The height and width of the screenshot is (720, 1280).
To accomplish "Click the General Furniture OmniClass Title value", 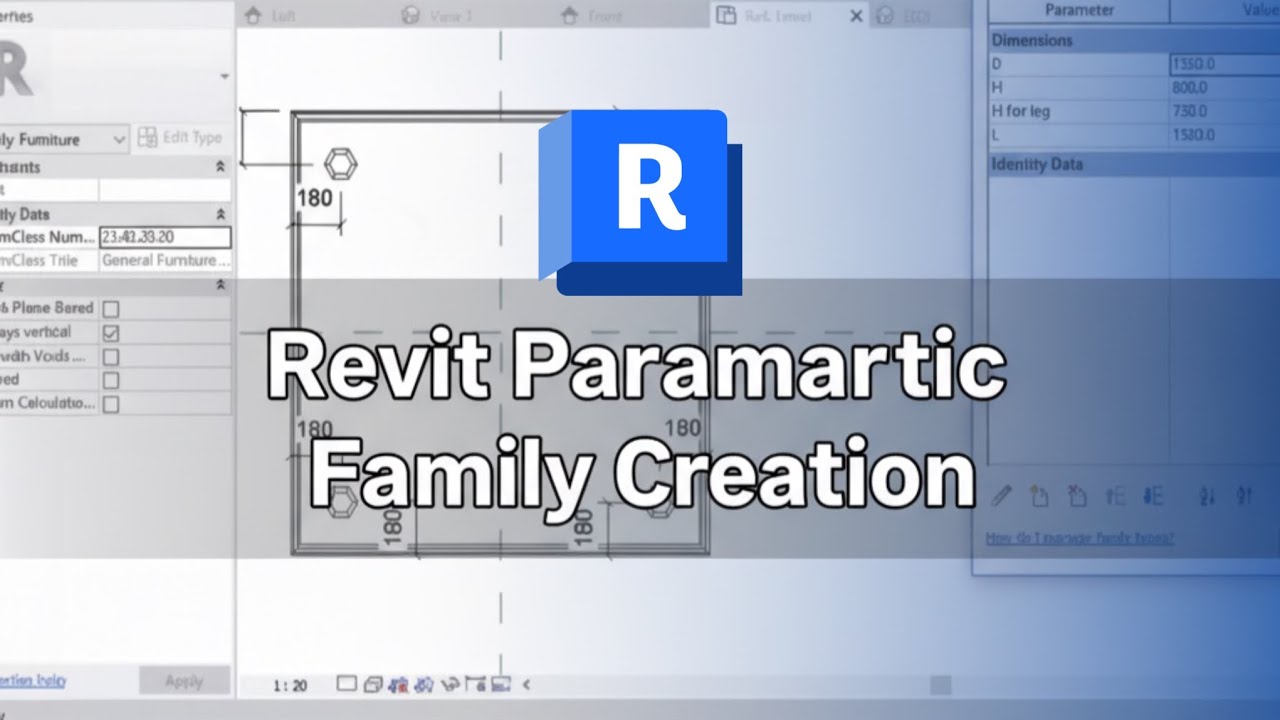I will (x=165, y=261).
